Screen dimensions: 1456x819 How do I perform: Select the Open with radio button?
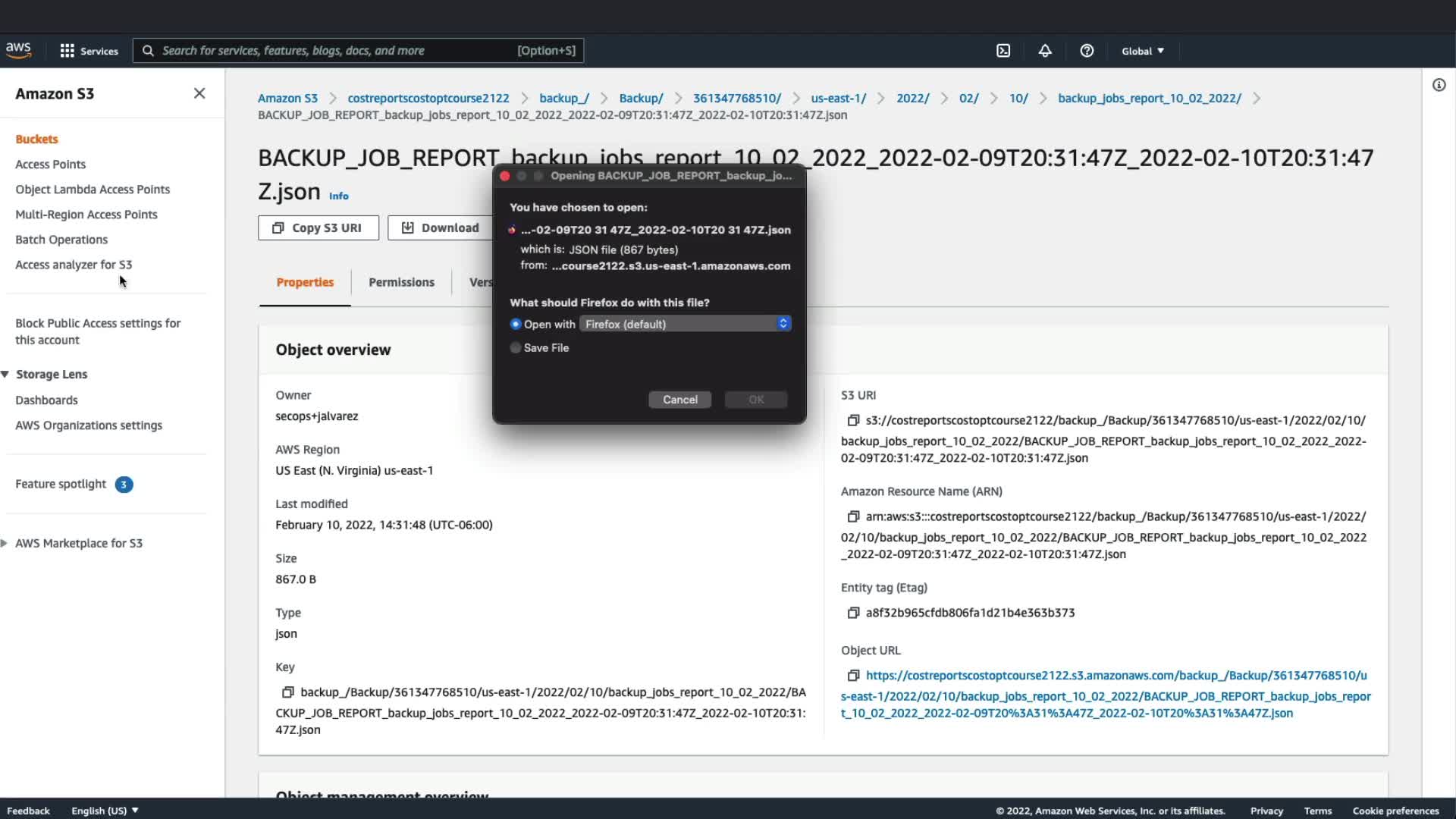[x=516, y=324]
